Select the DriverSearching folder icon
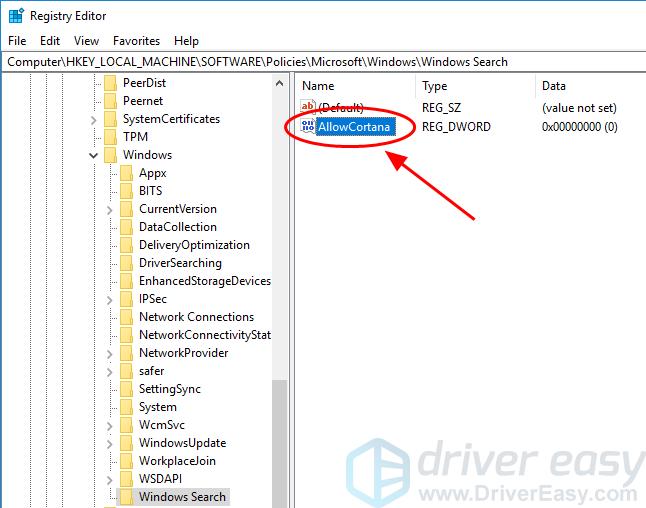This screenshot has height=508, width=646. click(126, 263)
